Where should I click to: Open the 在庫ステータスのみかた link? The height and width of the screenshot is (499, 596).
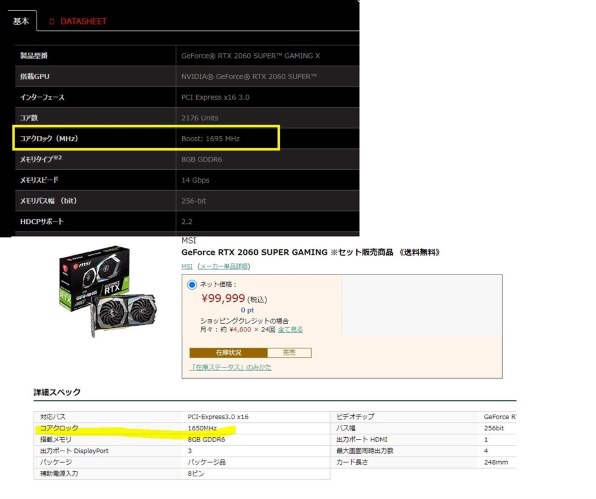[x=230, y=367]
